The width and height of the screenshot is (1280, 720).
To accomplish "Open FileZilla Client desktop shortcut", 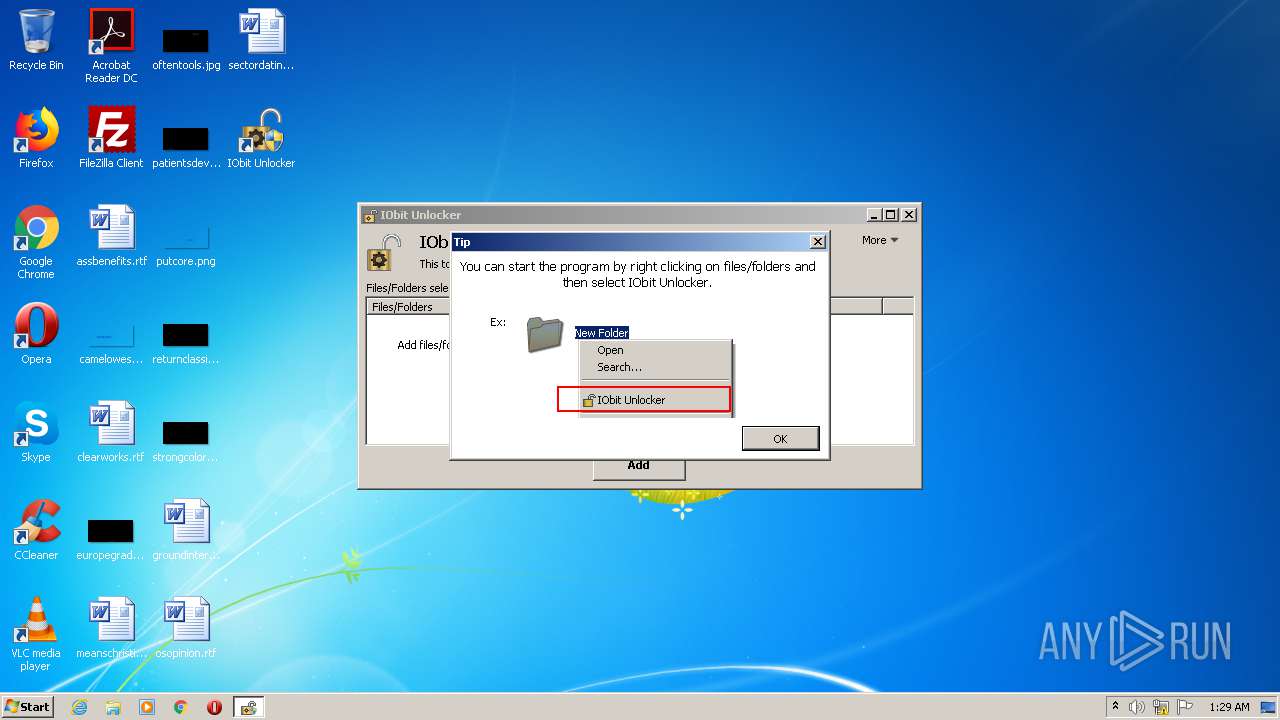I will pos(111,138).
